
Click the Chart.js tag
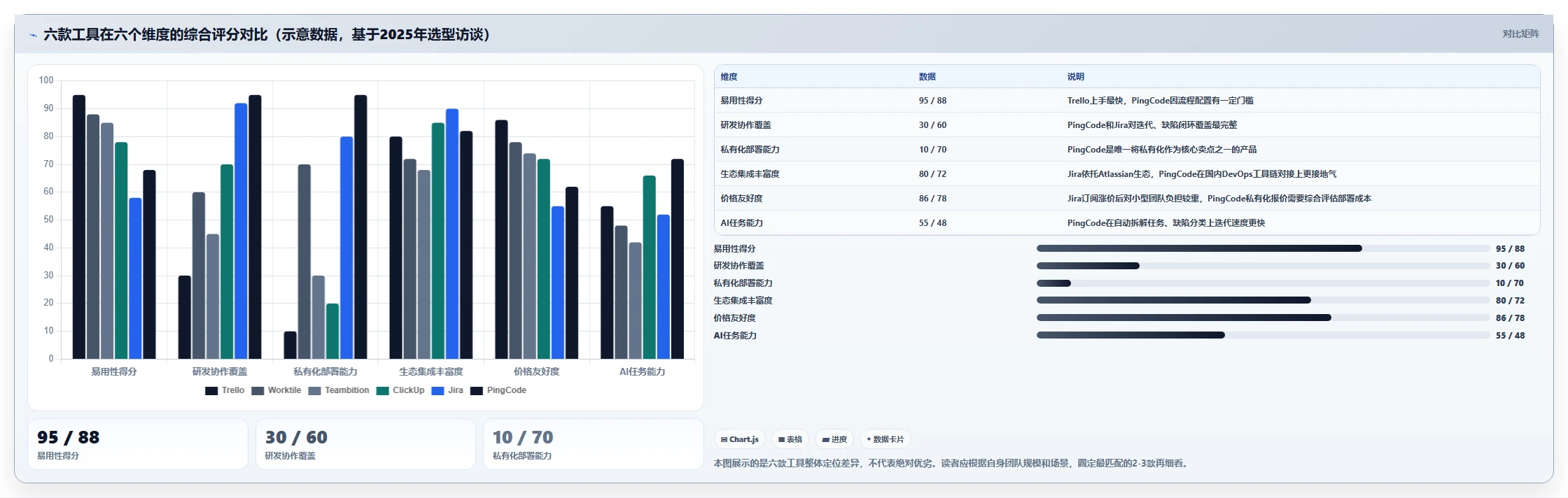click(739, 439)
